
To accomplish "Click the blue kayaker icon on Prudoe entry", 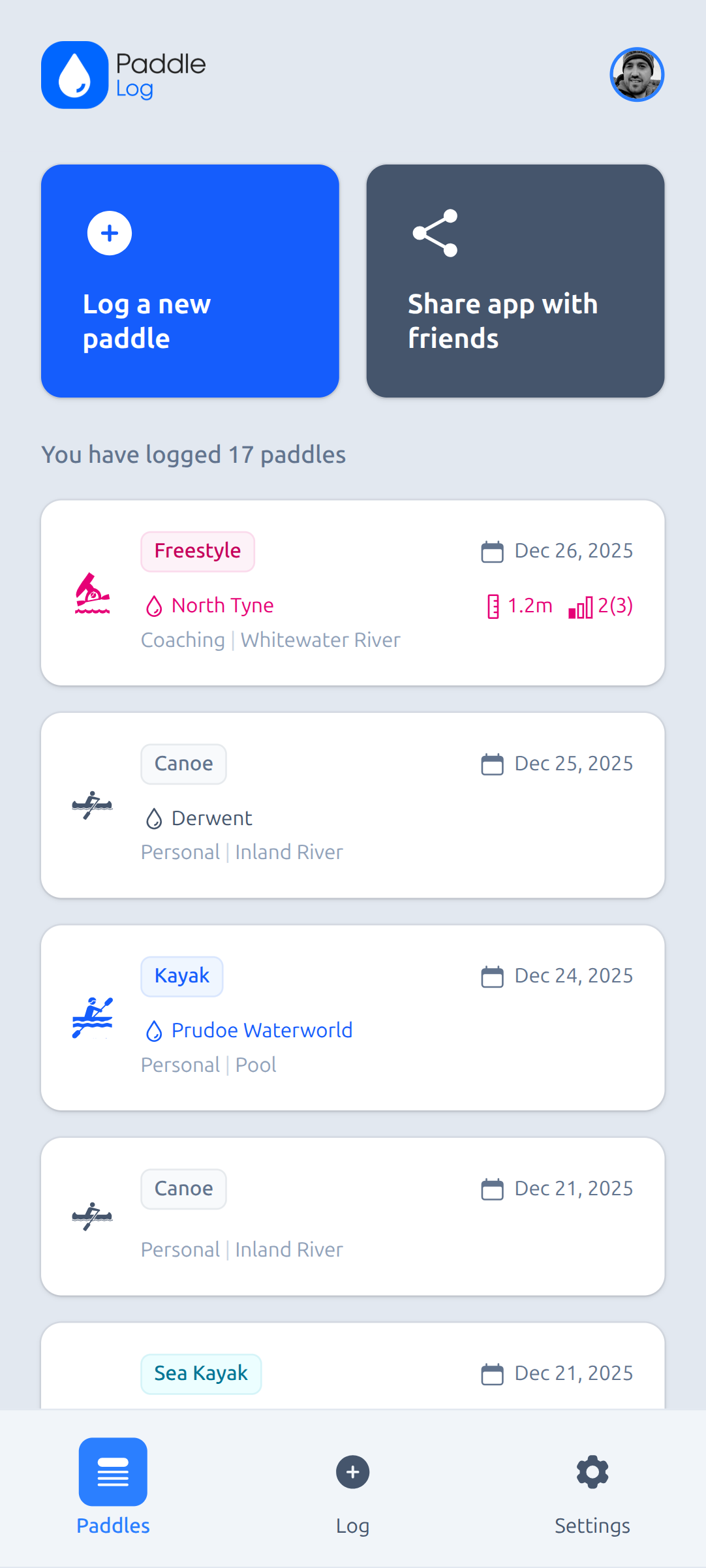I will coord(92,1017).
